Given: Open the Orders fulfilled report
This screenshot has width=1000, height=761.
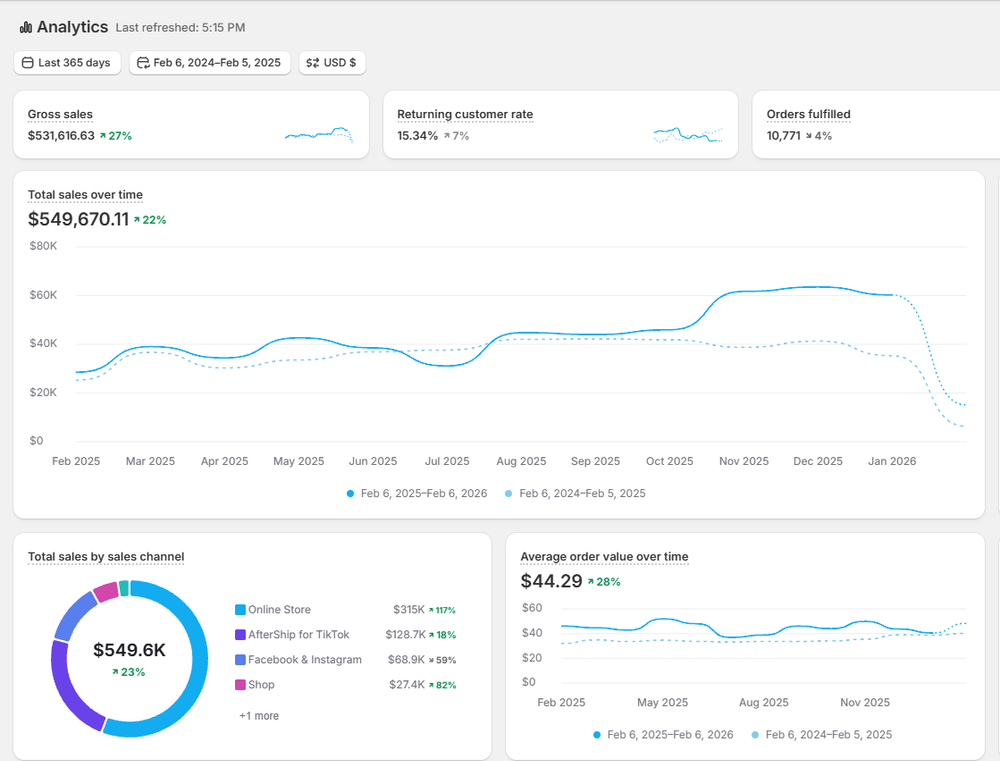Looking at the screenshot, I should click(808, 114).
